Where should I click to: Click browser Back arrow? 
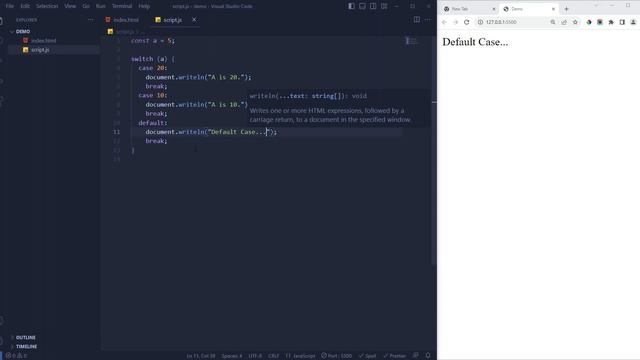(x=444, y=22)
